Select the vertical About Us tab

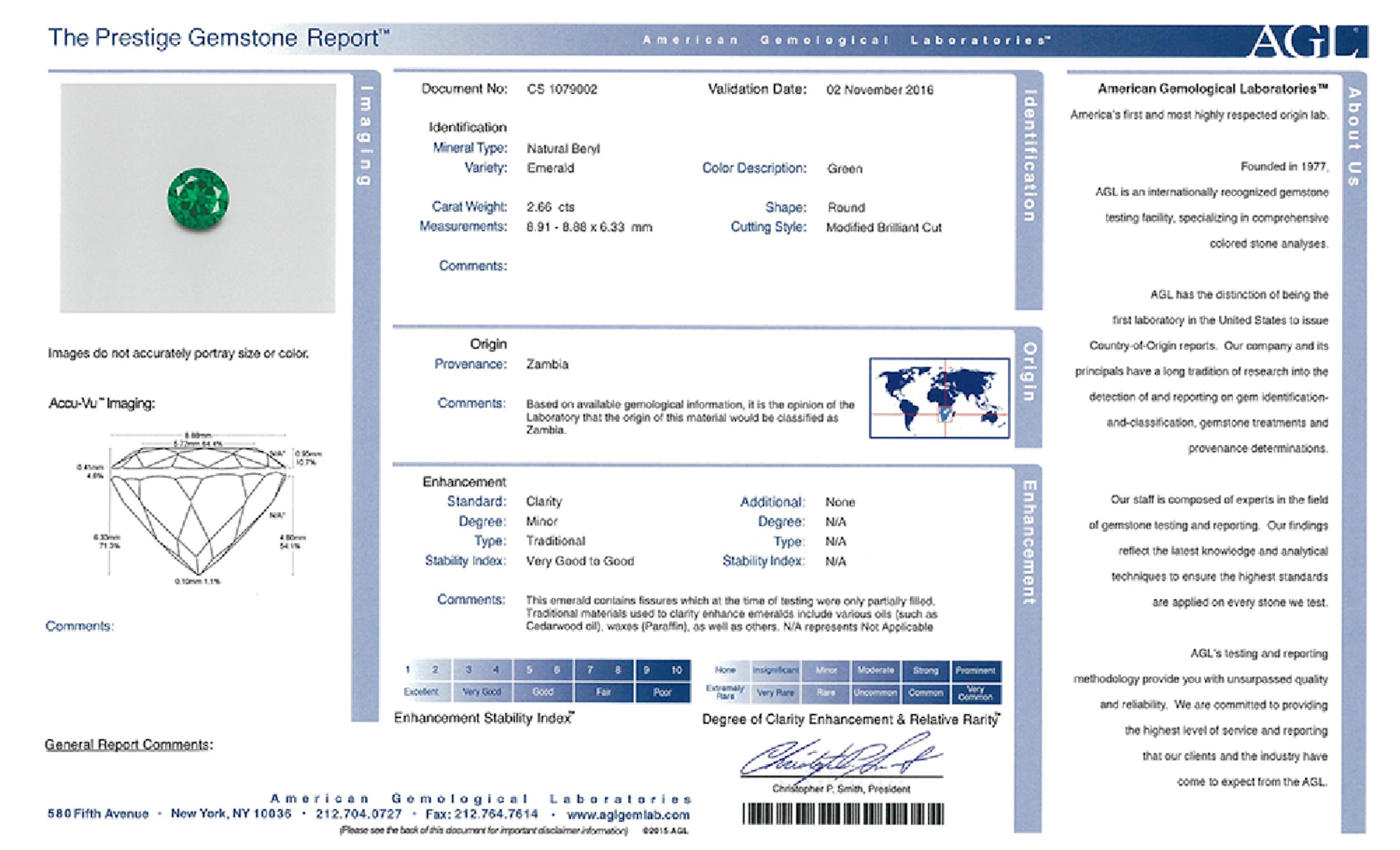point(1354,136)
